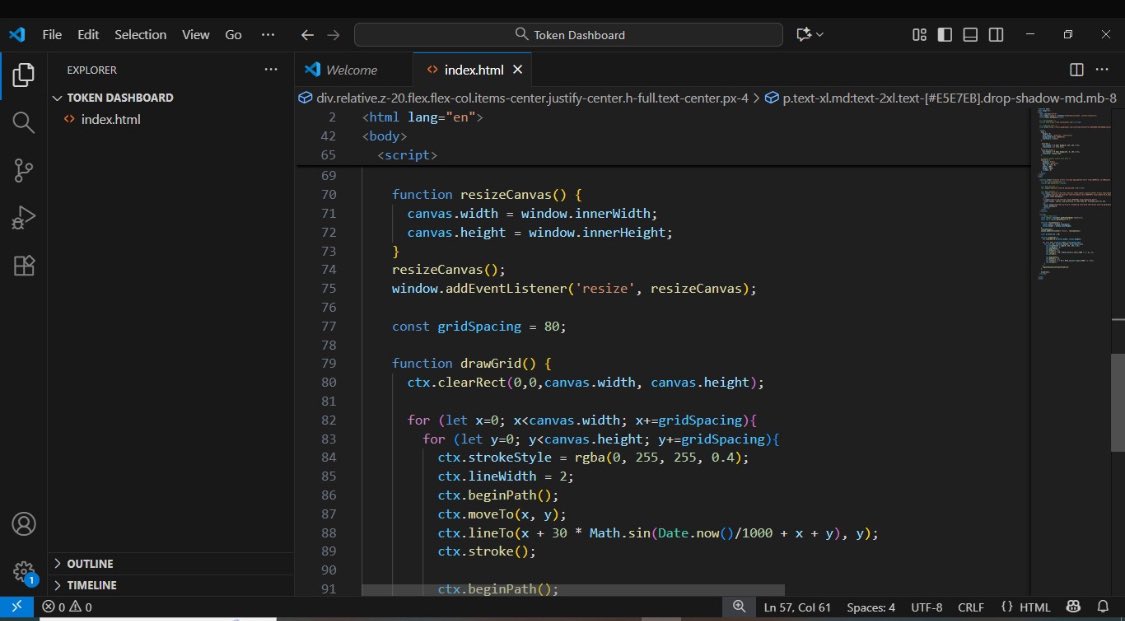
Task: Open the Search view in the activity bar
Action: click(x=23, y=122)
